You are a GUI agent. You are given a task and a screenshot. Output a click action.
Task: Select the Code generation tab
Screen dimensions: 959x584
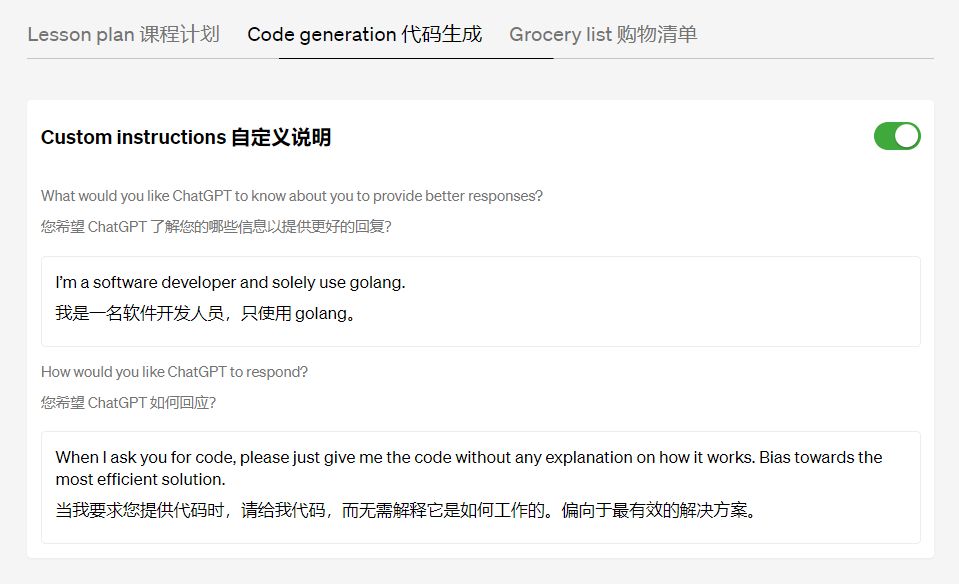(x=365, y=34)
